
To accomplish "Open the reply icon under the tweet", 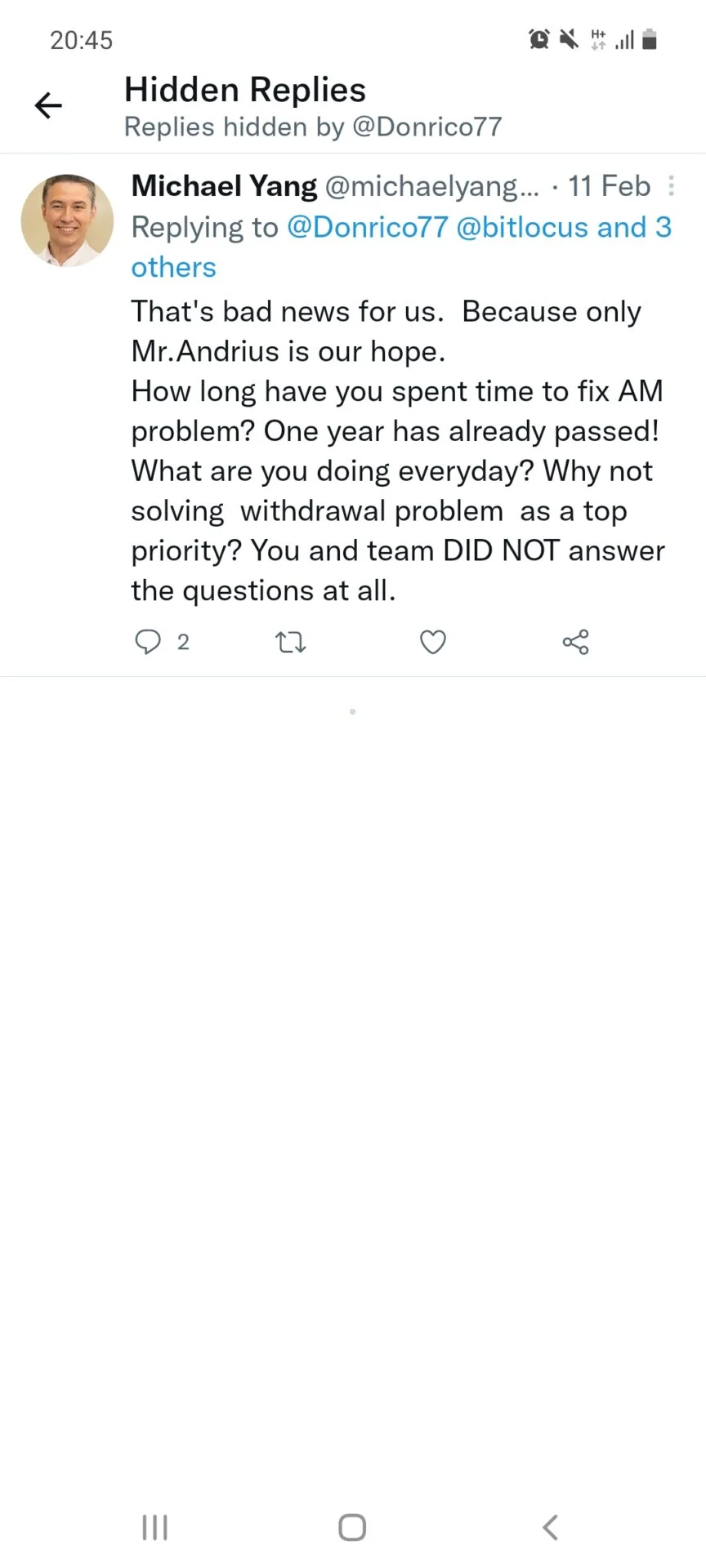I will coord(147,642).
